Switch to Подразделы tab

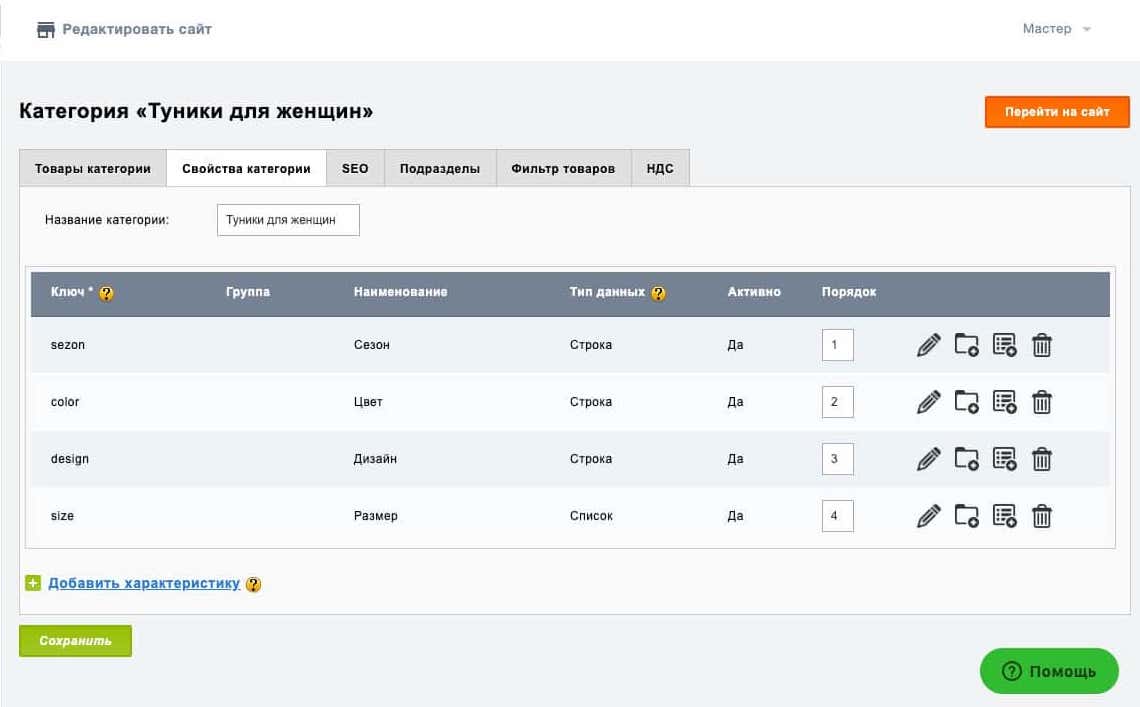tap(440, 168)
